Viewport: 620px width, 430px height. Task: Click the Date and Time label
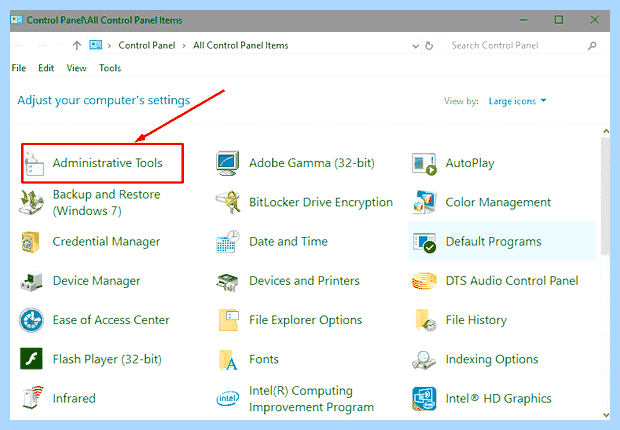(288, 241)
